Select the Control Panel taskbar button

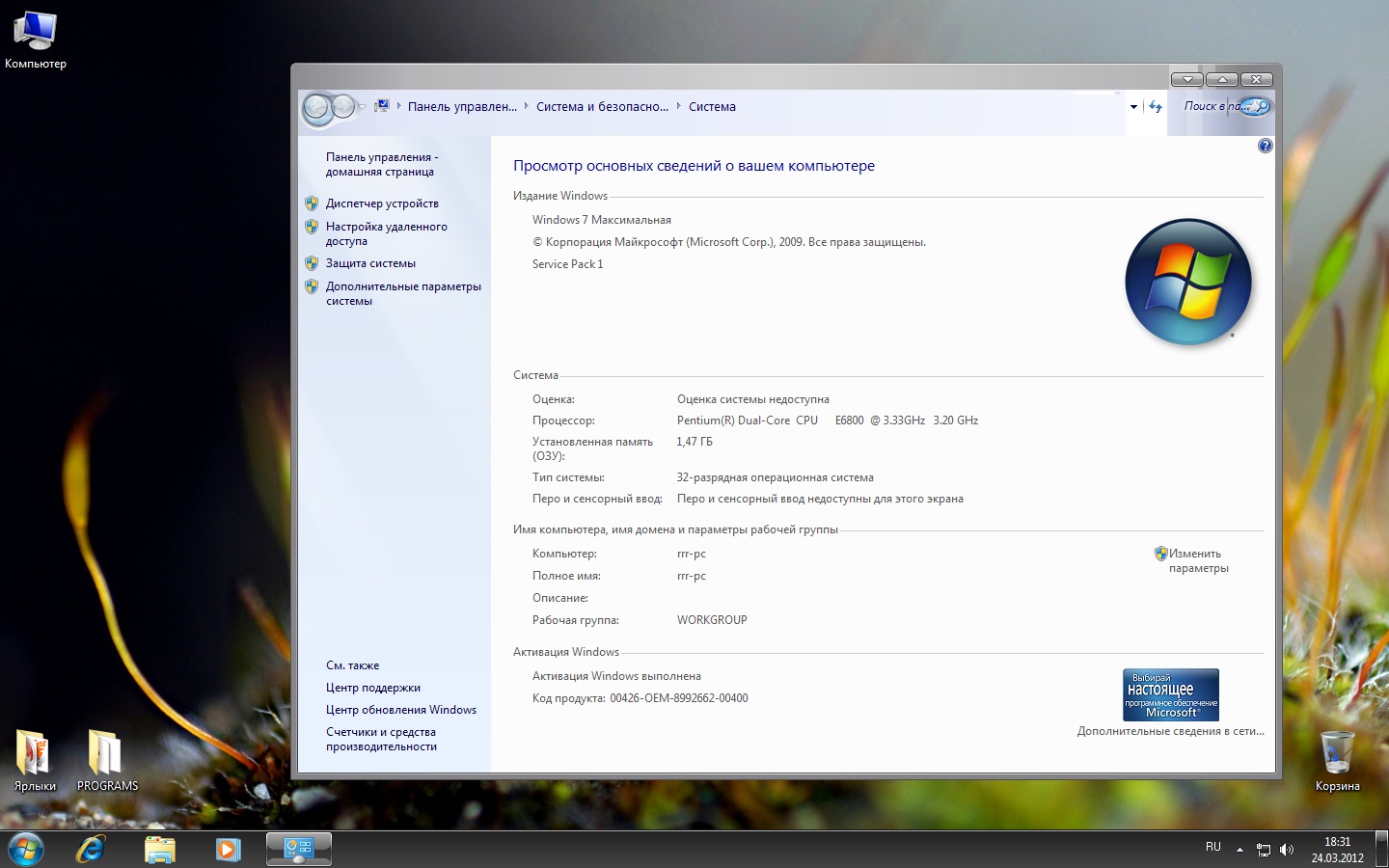[299, 849]
